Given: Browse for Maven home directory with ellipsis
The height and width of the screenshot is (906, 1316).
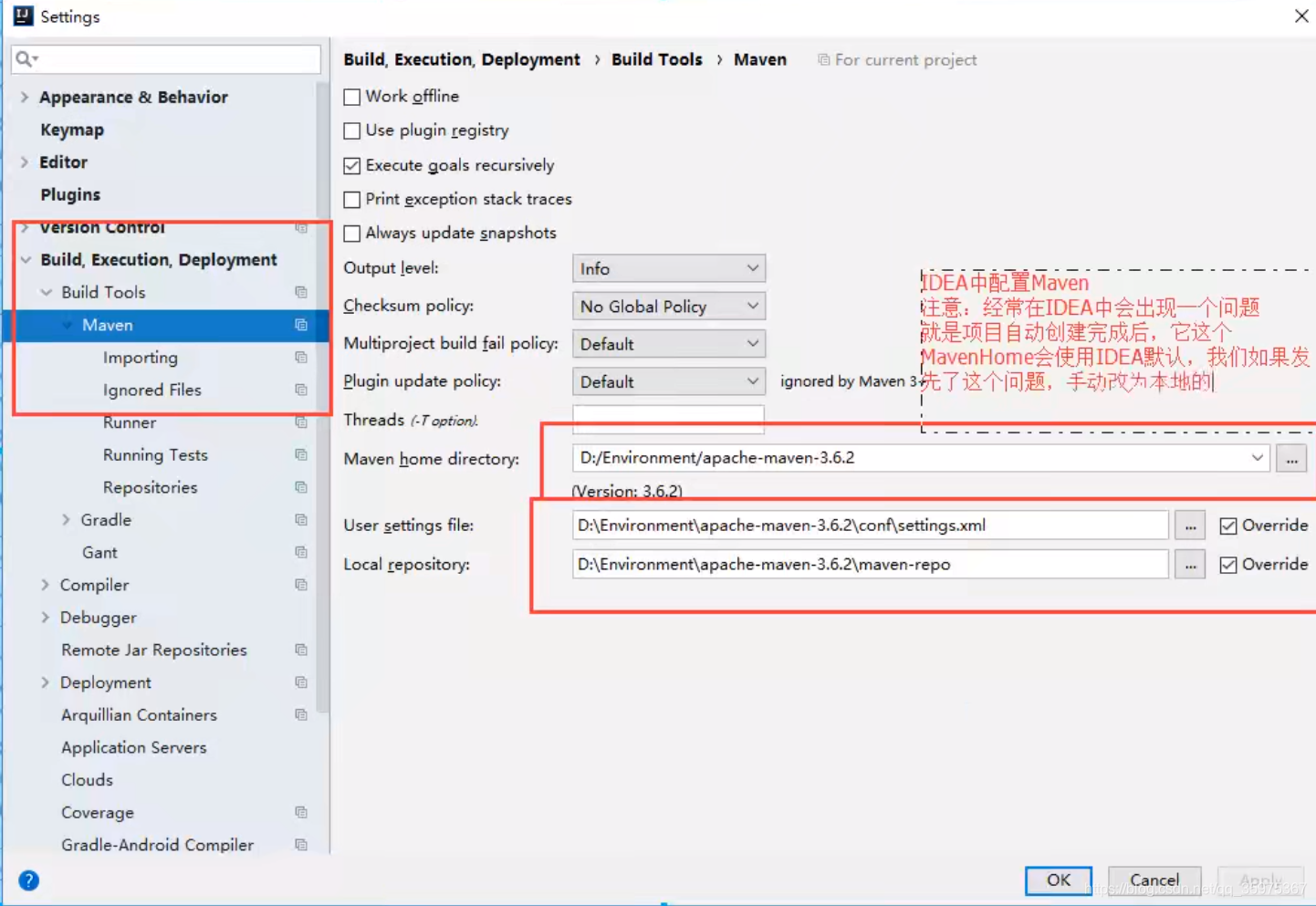Looking at the screenshot, I should coord(1291,458).
